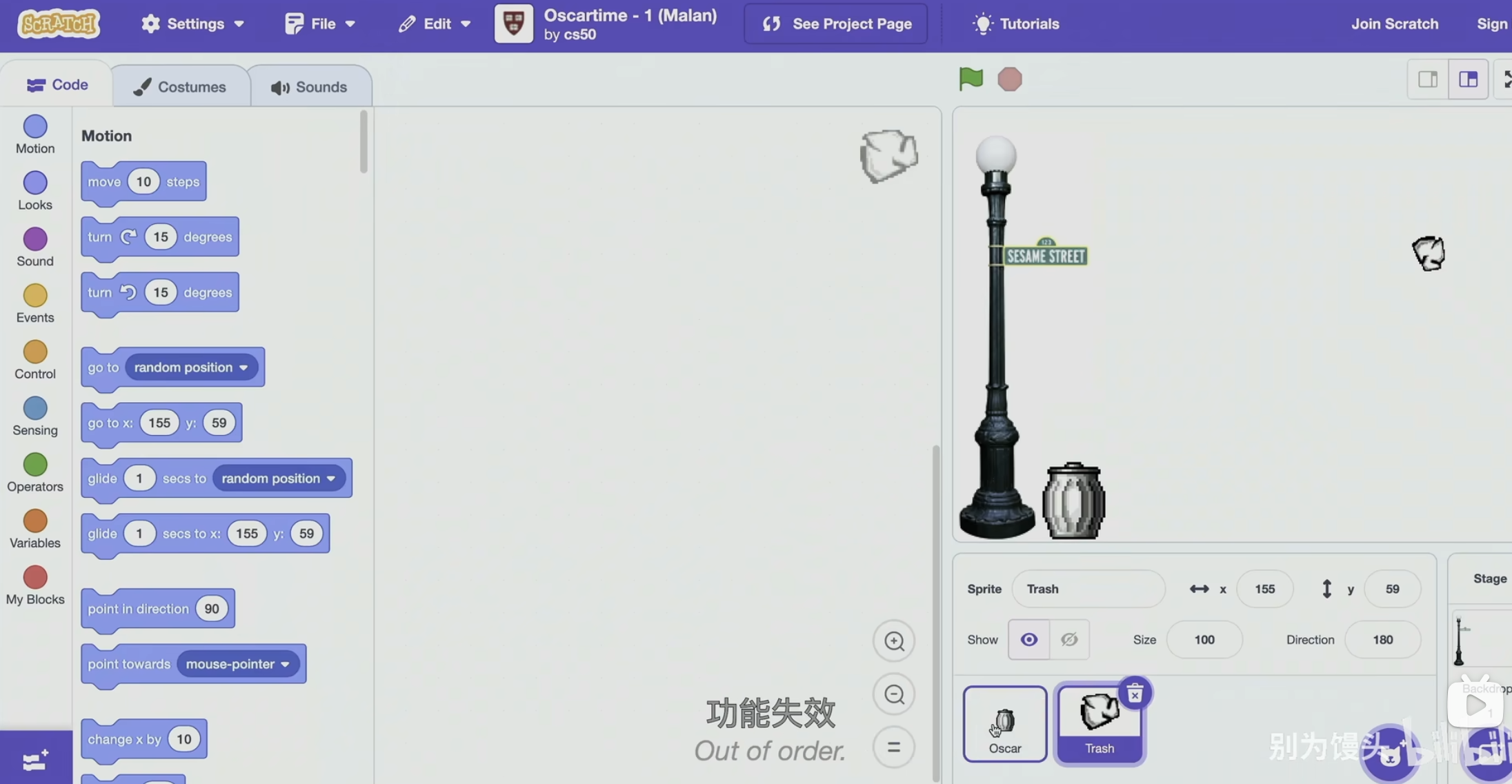Expand go to random position dropdown
This screenshot has width=1512, height=784.
pos(243,368)
